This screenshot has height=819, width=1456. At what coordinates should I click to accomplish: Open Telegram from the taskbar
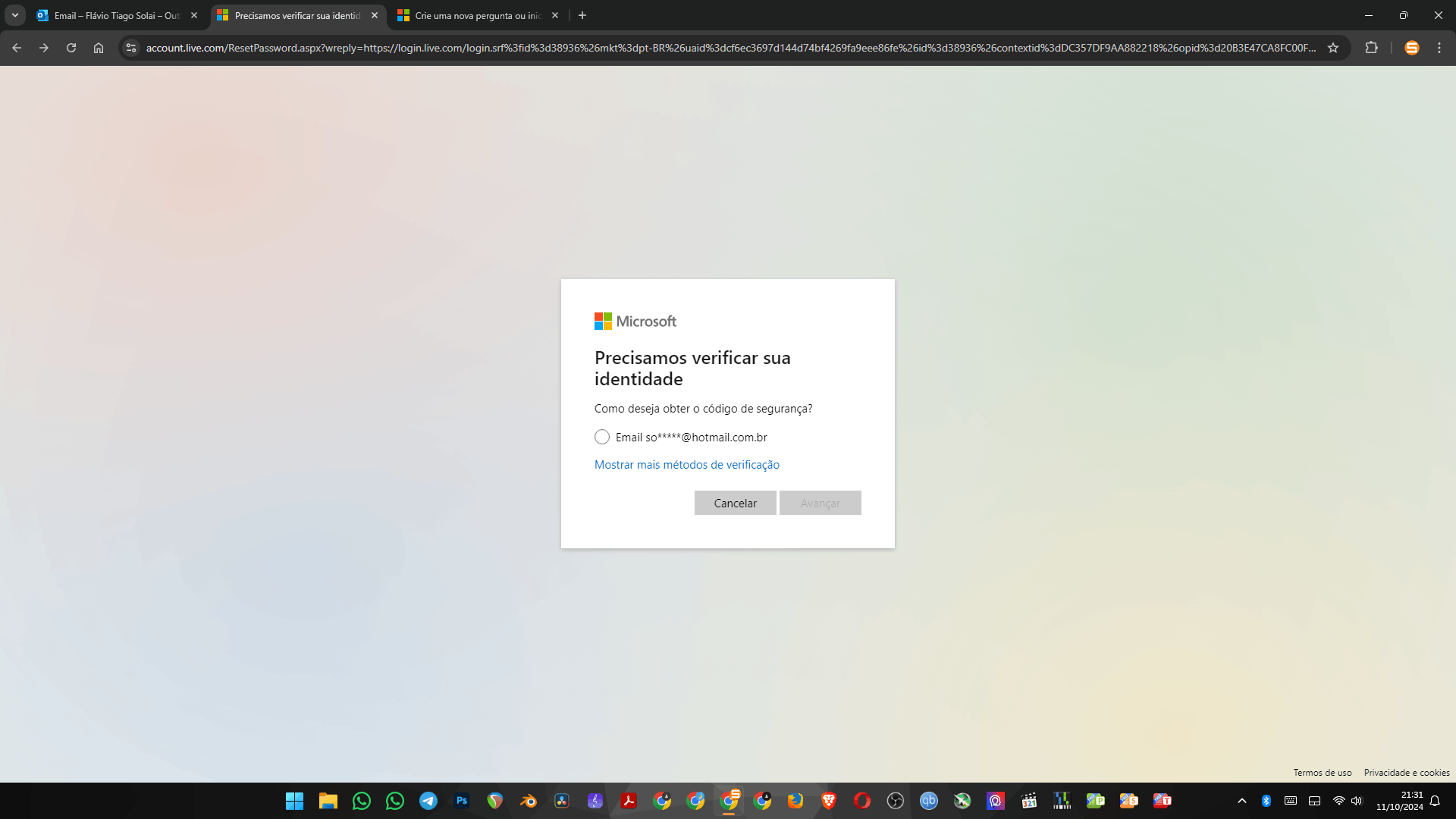428,801
